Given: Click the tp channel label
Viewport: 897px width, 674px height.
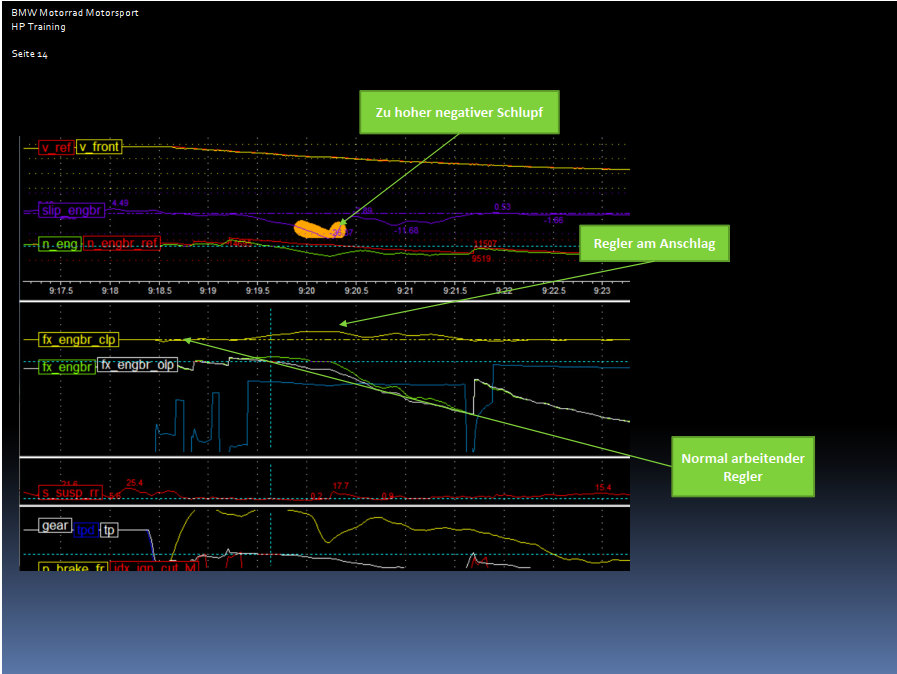Looking at the screenshot, I should 109,530.
